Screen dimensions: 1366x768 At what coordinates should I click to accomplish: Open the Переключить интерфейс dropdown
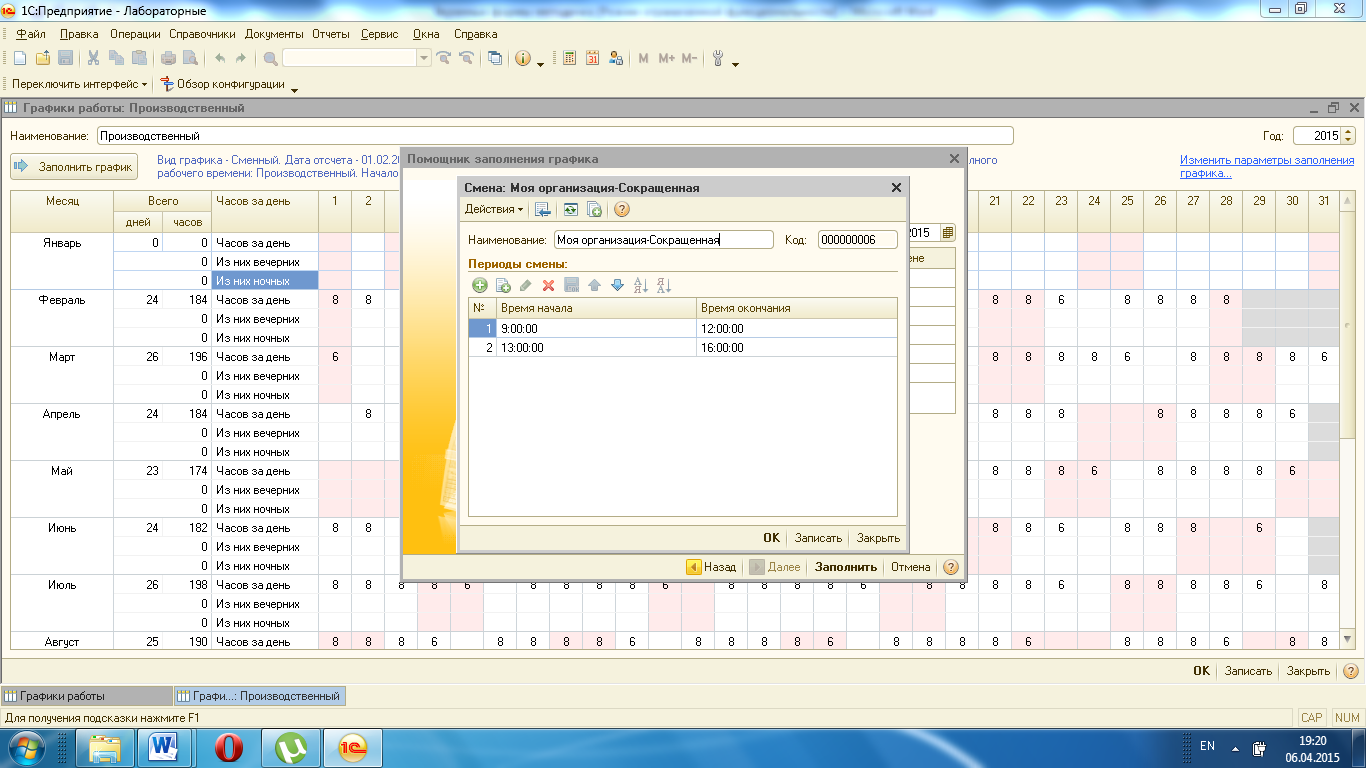[79, 84]
